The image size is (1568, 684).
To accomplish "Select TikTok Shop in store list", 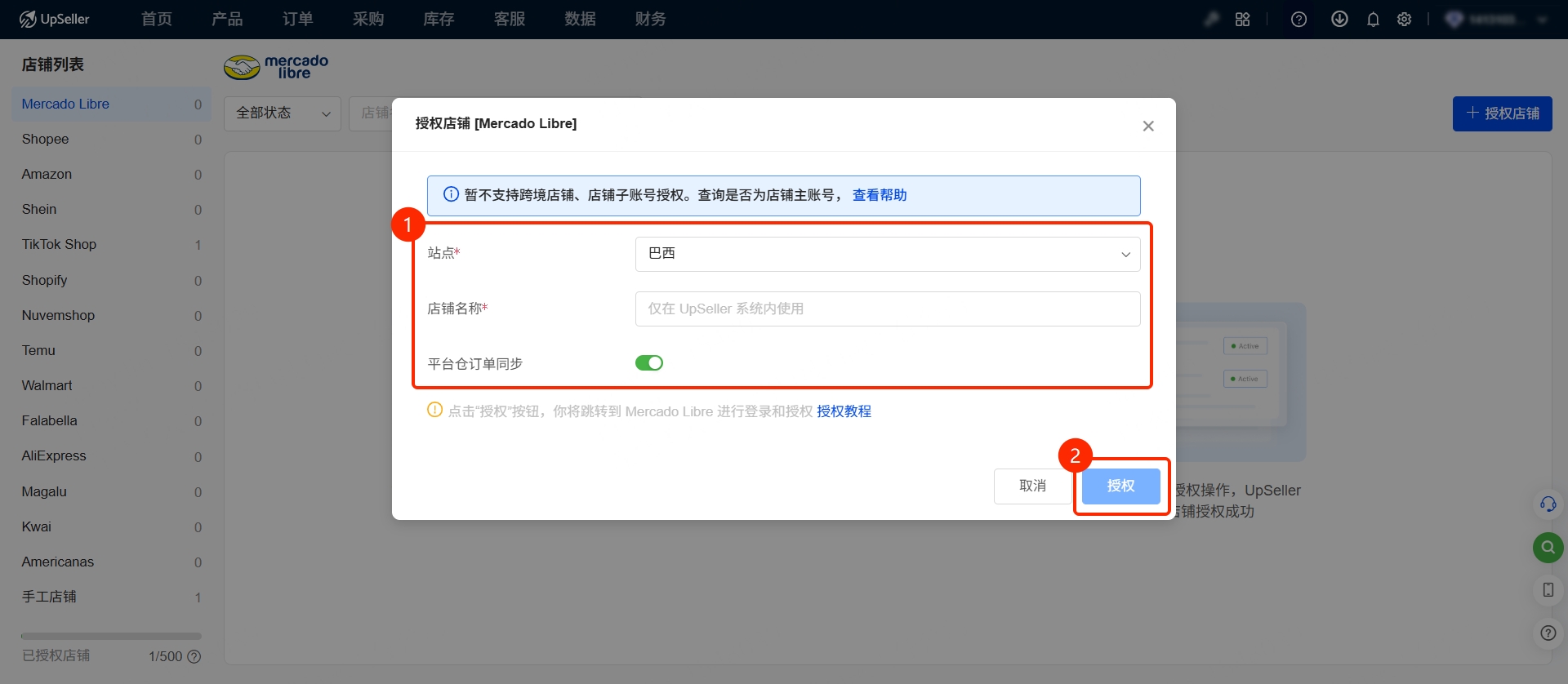I will (111, 245).
